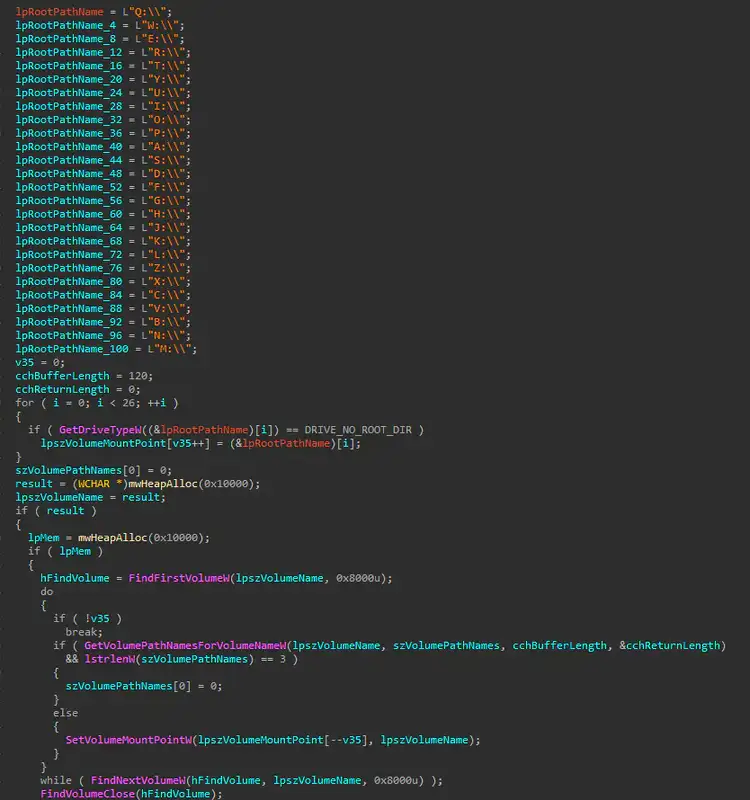
Task: Click the SetVolumeMountPointW function name
Action: 128,740
